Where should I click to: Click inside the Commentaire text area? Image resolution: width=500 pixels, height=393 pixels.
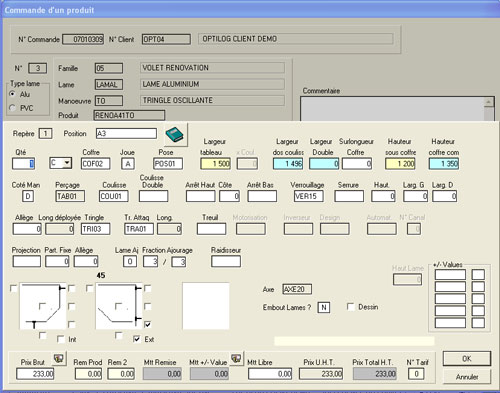click(392, 109)
